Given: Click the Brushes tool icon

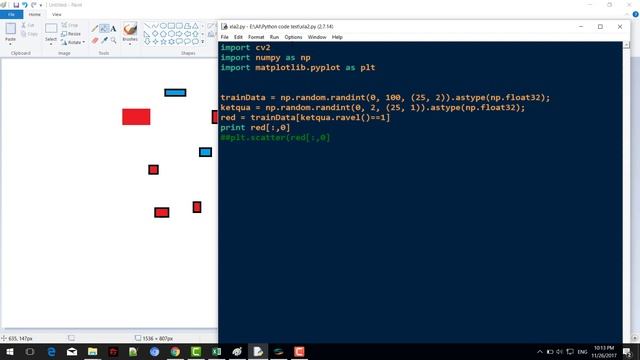Looking at the screenshot, I should [x=130, y=29].
